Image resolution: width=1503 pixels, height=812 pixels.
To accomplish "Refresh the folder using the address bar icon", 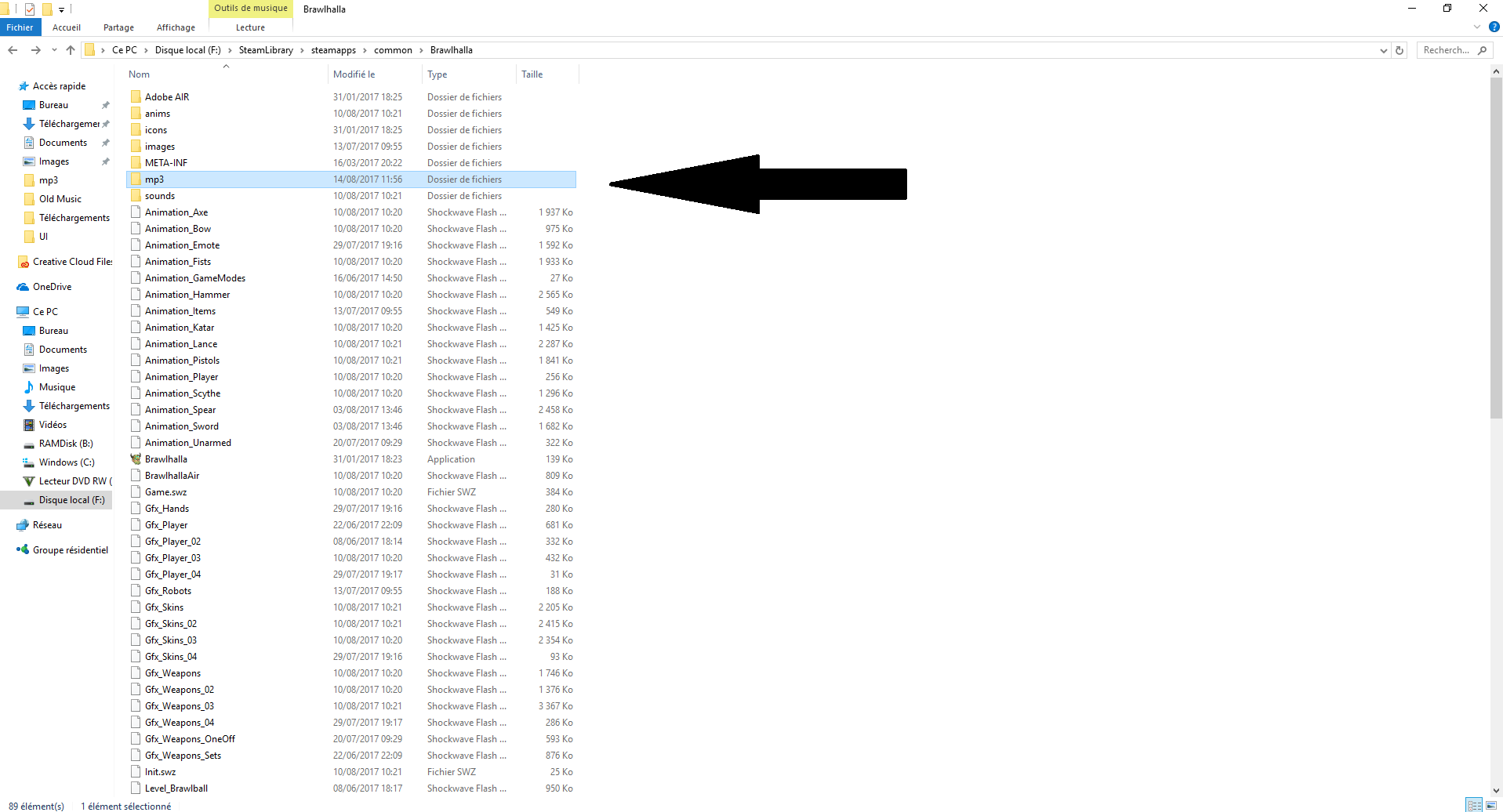I will pyautogui.click(x=1400, y=50).
